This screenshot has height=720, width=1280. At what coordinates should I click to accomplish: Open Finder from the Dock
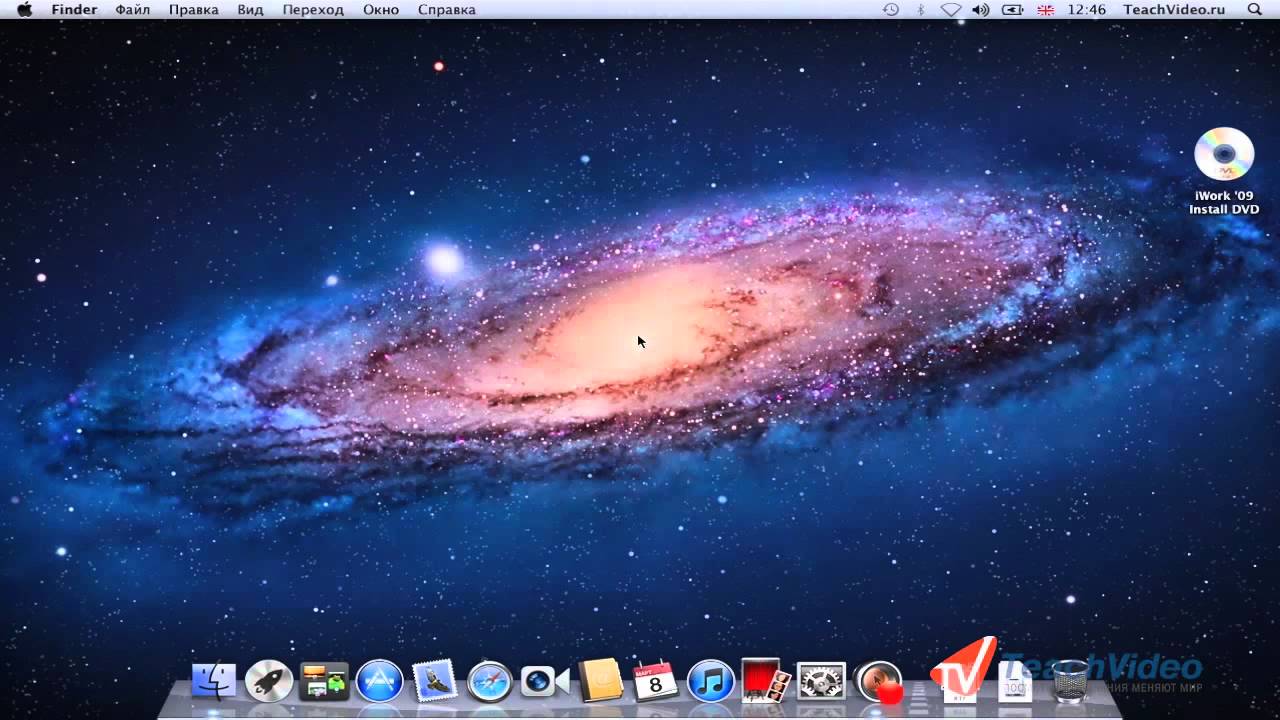click(213, 681)
